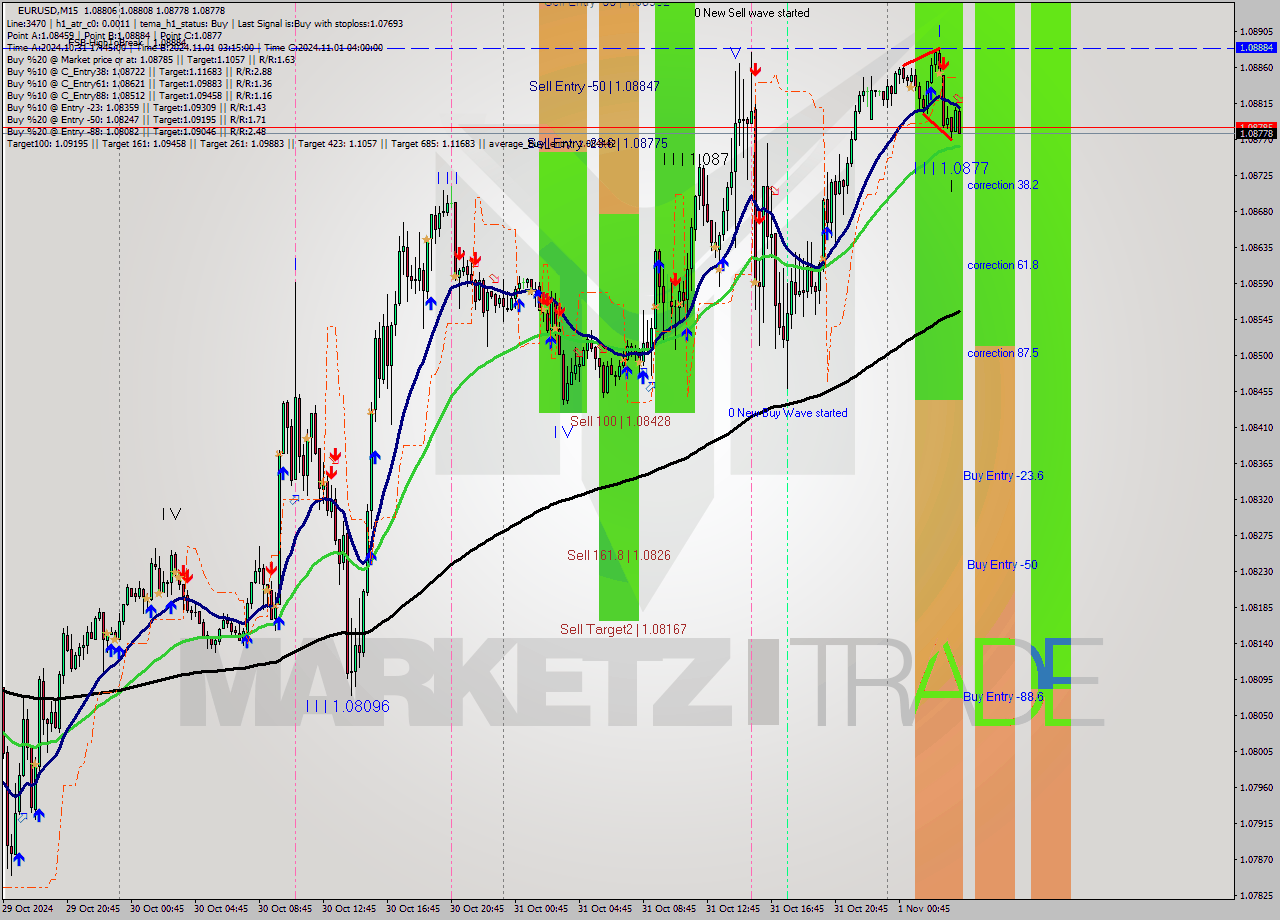Image resolution: width=1280 pixels, height=920 pixels.
Task: Click the '| | | 1.0877' wave label
Action: click(x=951, y=169)
